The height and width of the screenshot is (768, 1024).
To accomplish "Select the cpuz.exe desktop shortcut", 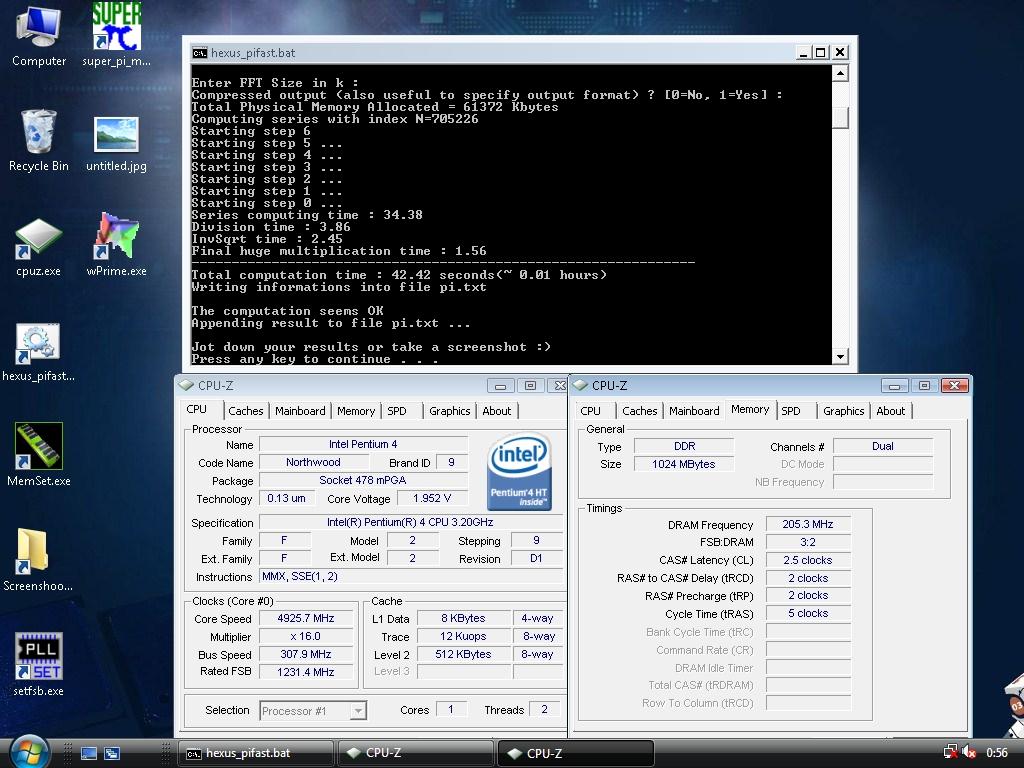I will (x=39, y=247).
